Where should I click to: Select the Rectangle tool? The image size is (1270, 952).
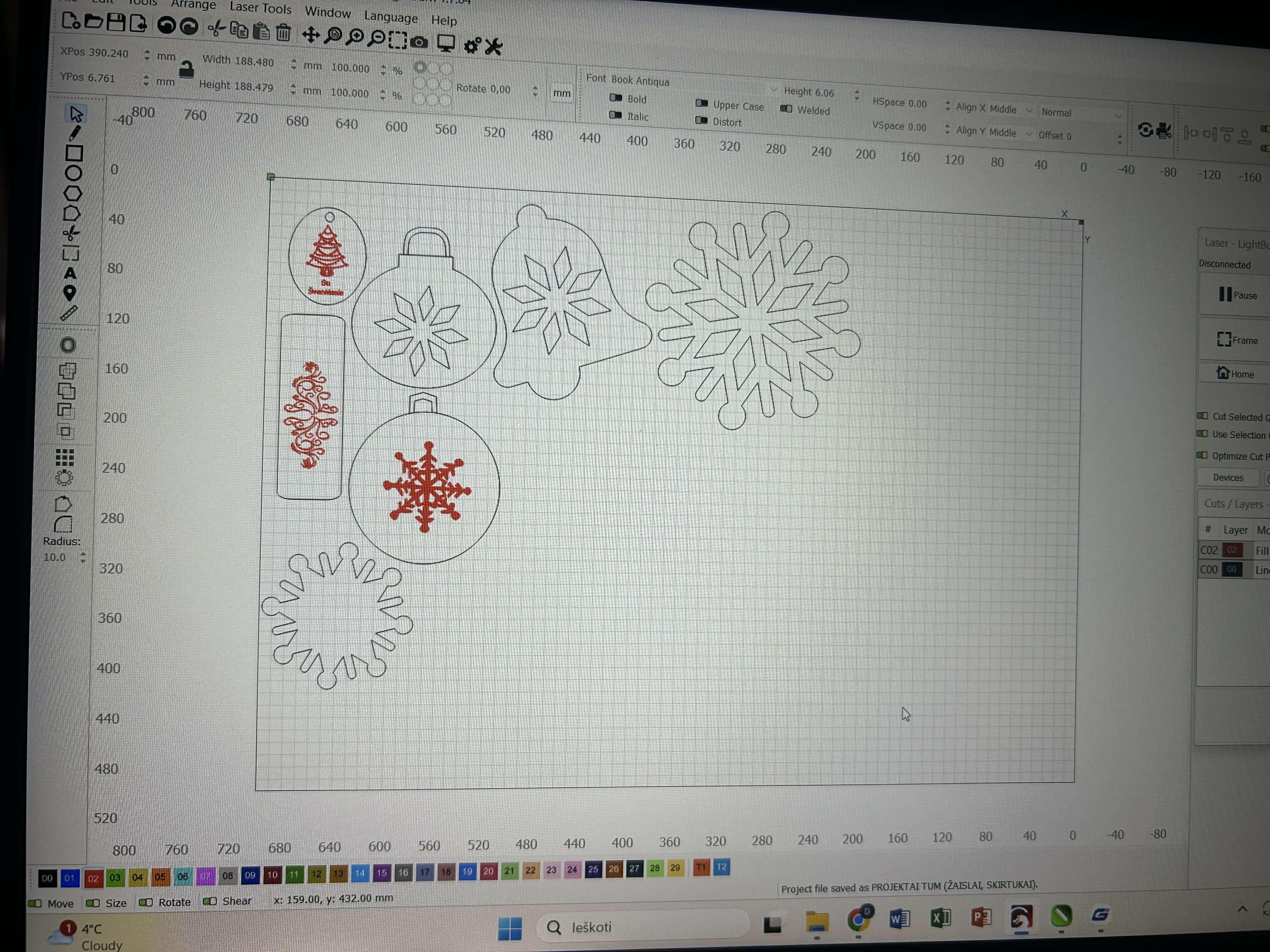(x=73, y=153)
